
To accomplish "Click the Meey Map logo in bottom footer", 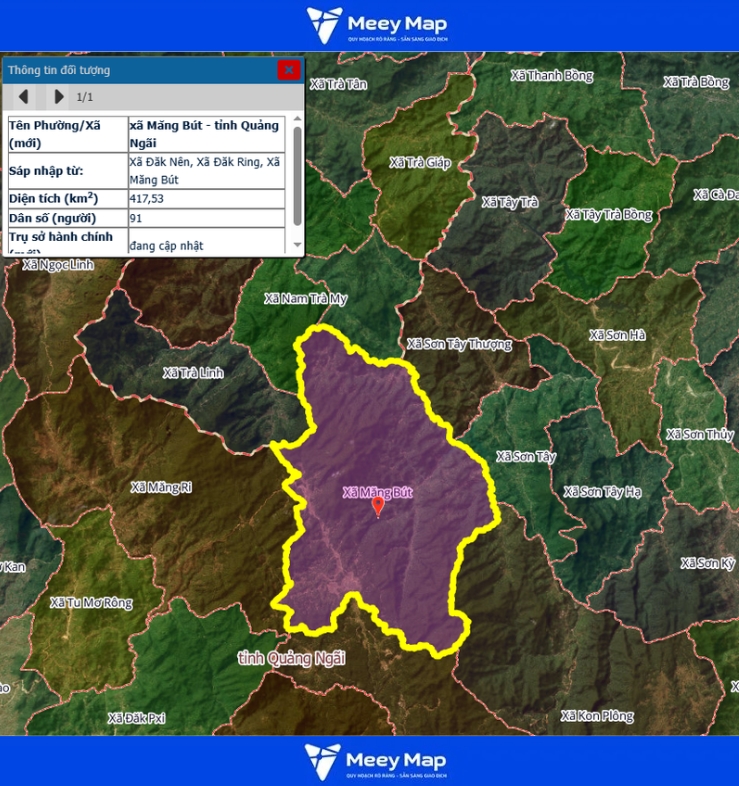I will tap(377, 761).
